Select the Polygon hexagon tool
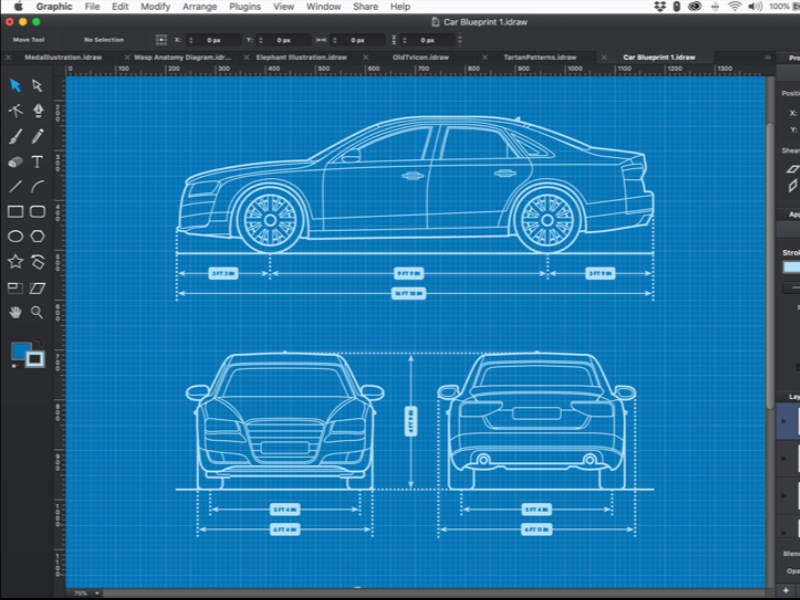 click(x=37, y=236)
